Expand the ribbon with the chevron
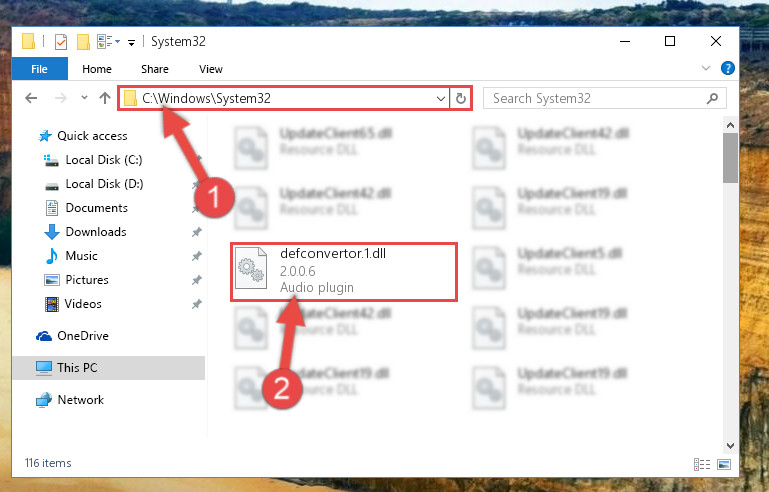The width and height of the screenshot is (769, 492). 706,68
